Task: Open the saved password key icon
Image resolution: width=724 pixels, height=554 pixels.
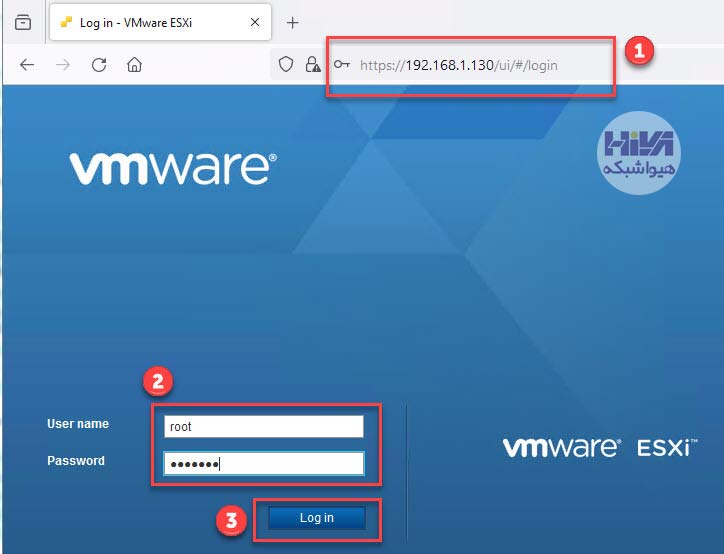Action: click(342, 64)
